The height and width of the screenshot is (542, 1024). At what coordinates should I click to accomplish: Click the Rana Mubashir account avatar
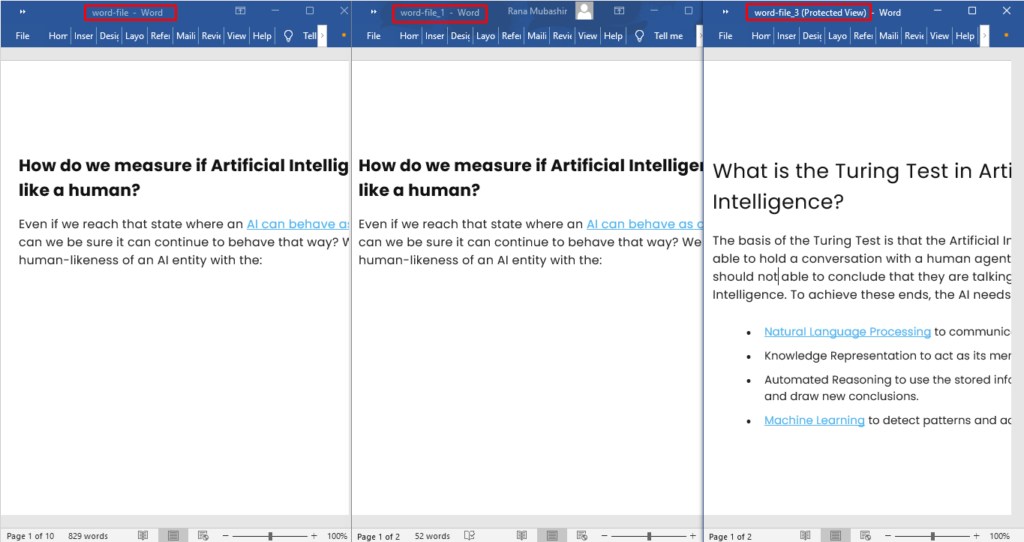tap(584, 11)
